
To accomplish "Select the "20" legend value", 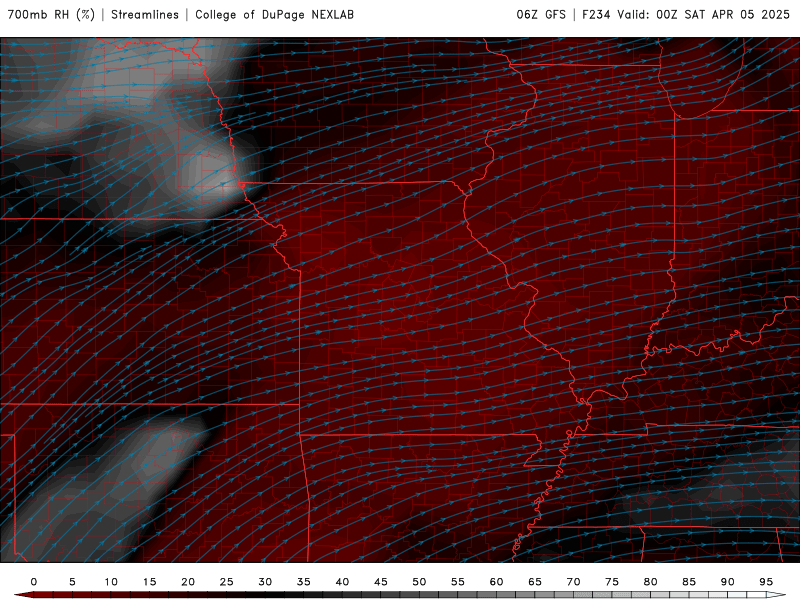I will tap(188, 582).
